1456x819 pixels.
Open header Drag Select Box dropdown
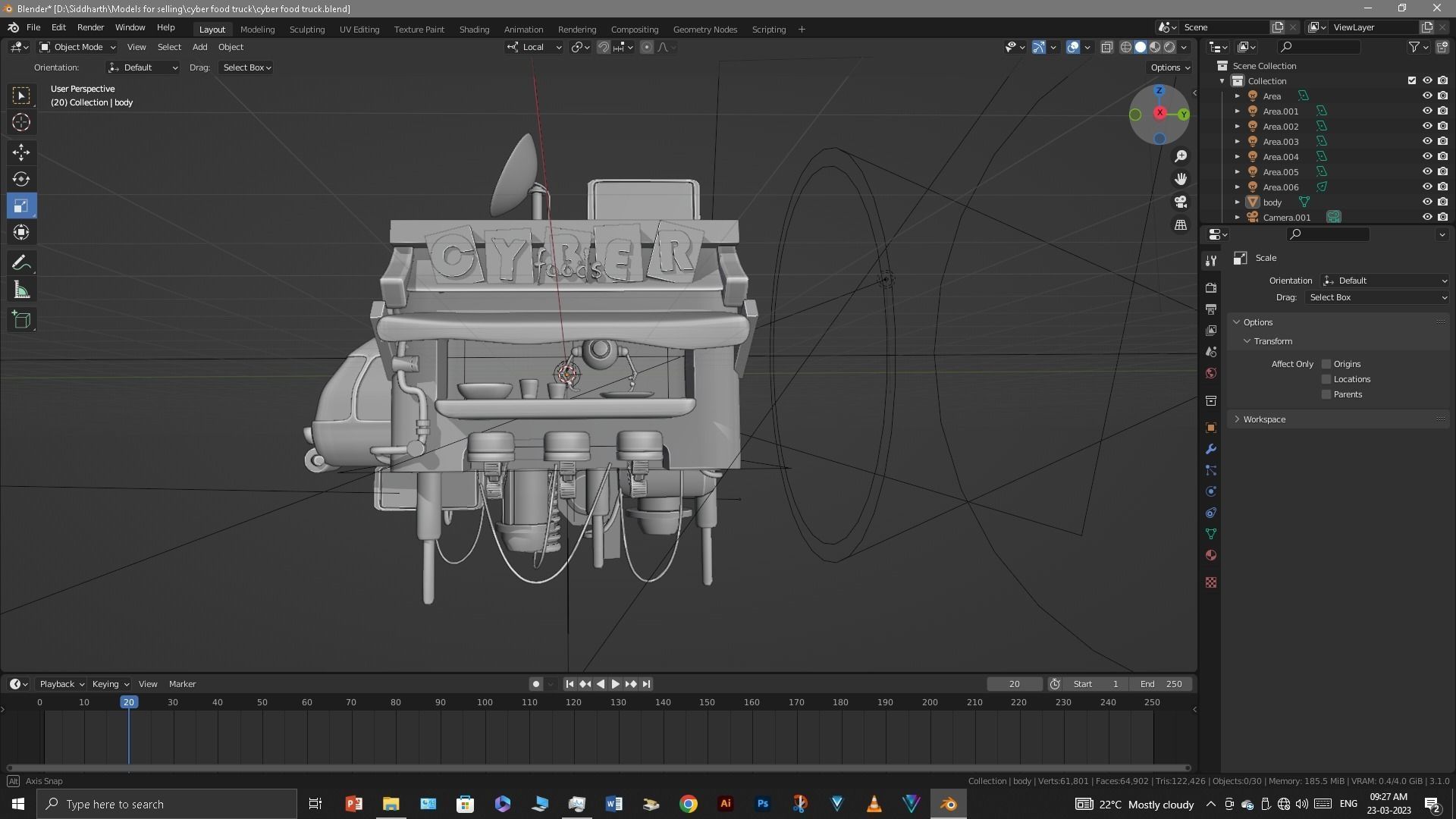coord(246,67)
